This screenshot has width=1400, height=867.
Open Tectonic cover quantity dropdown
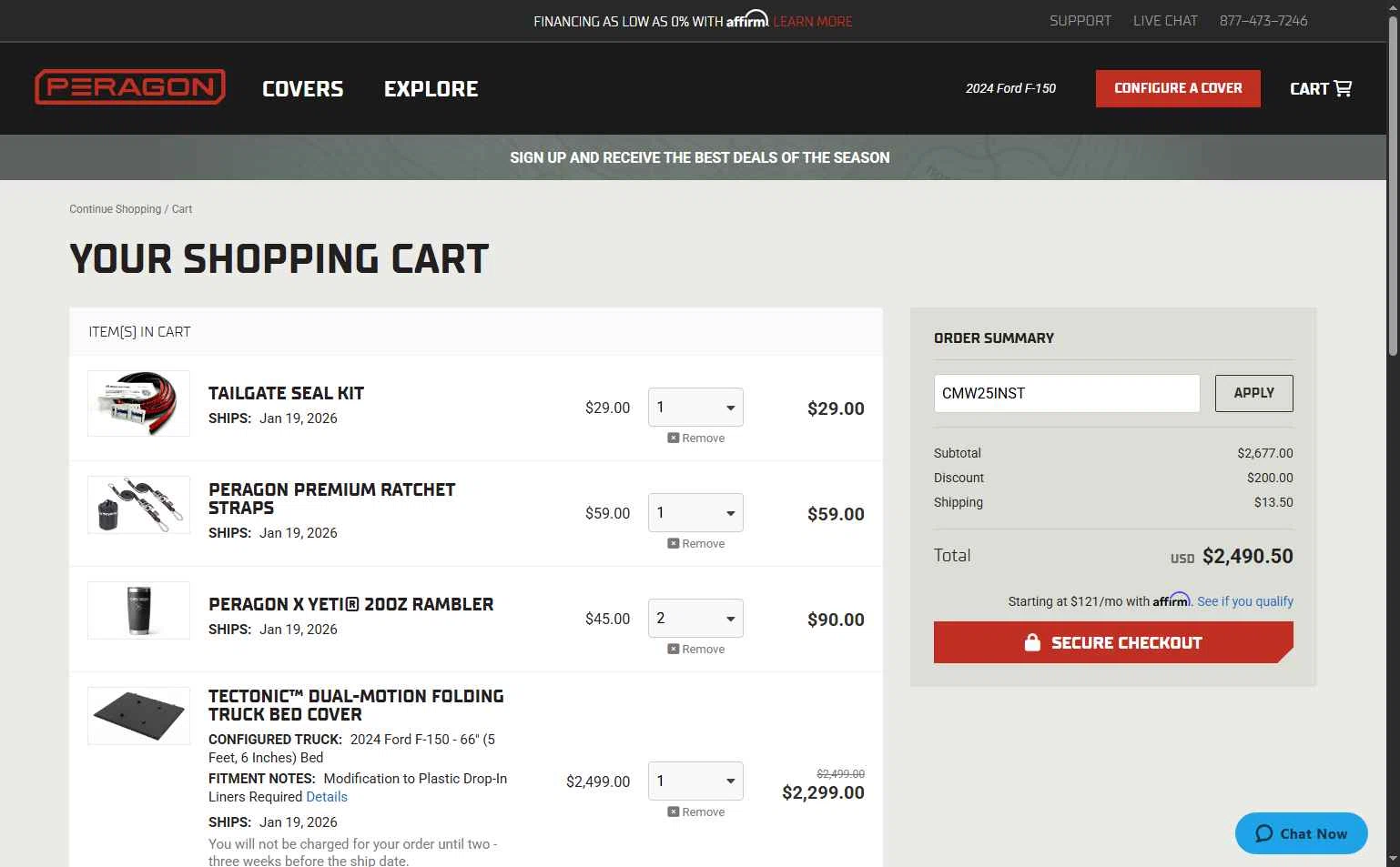[x=695, y=781]
